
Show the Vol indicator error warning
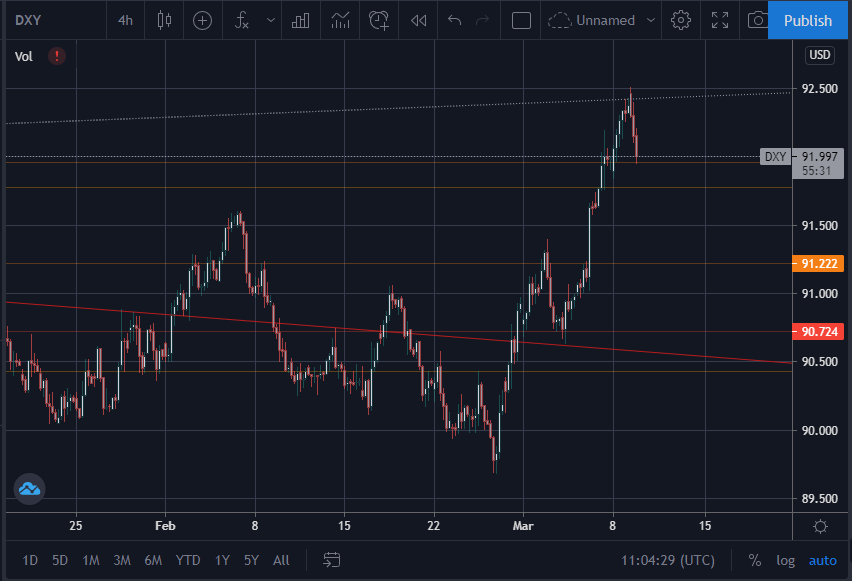(x=57, y=56)
